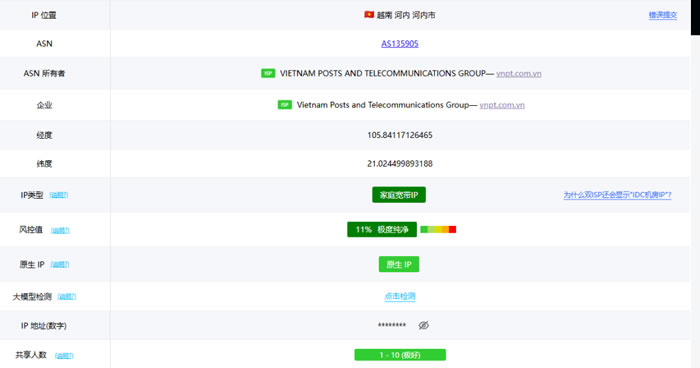
Task: Open help tip next to risk value
Action: click(60, 230)
